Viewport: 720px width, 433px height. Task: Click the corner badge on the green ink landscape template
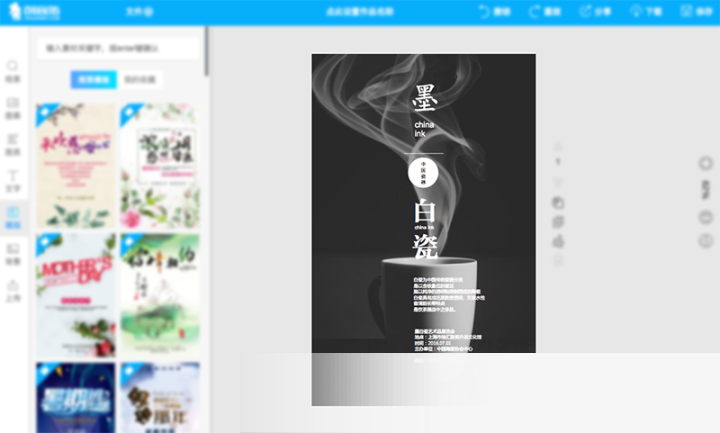coord(129,242)
